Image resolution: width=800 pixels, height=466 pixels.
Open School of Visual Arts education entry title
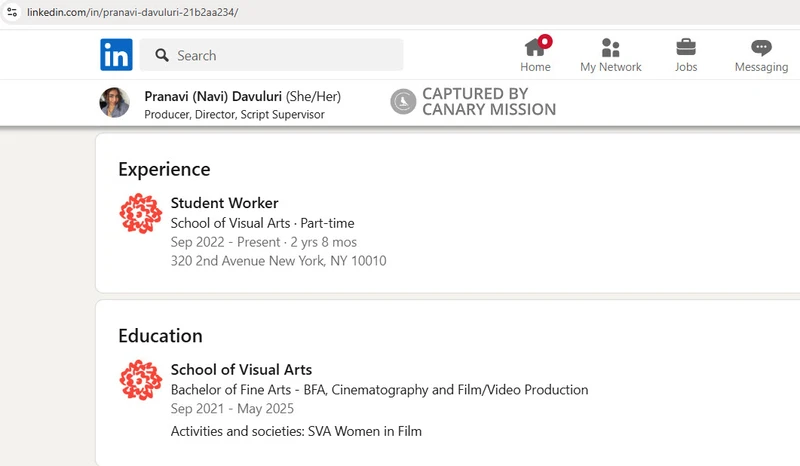[x=241, y=370]
